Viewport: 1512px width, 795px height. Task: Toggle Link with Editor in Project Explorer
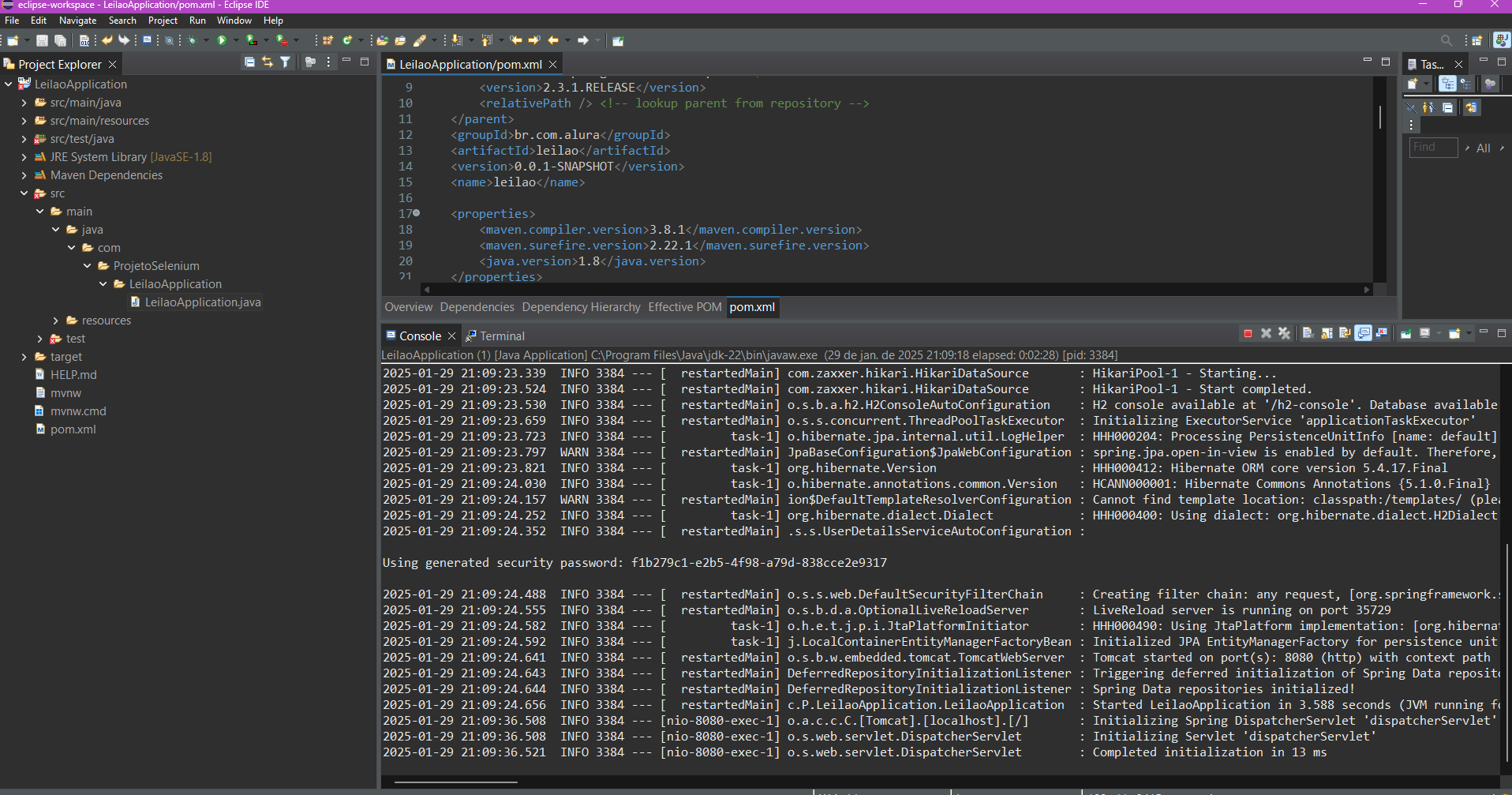pos(268,62)
